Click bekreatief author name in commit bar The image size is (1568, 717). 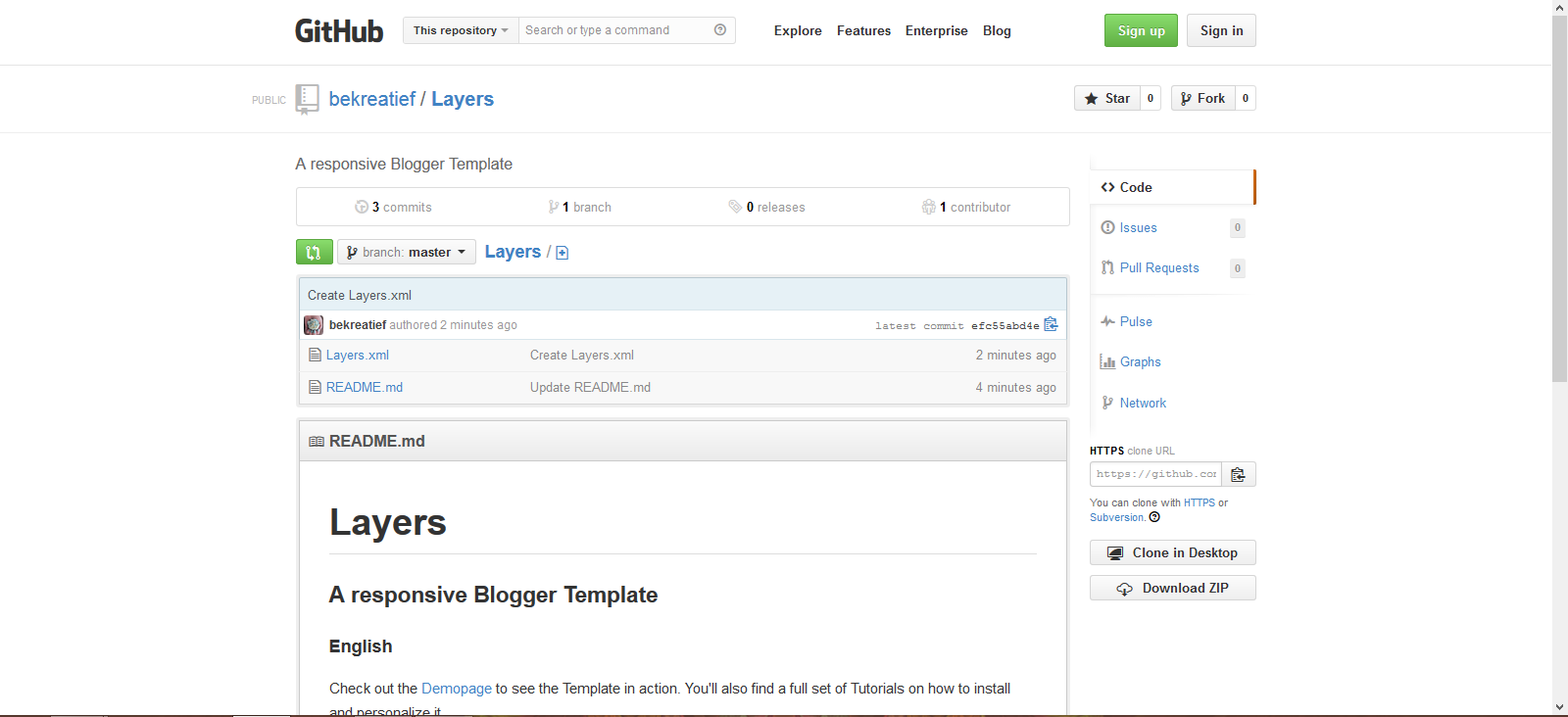(358, 325)
